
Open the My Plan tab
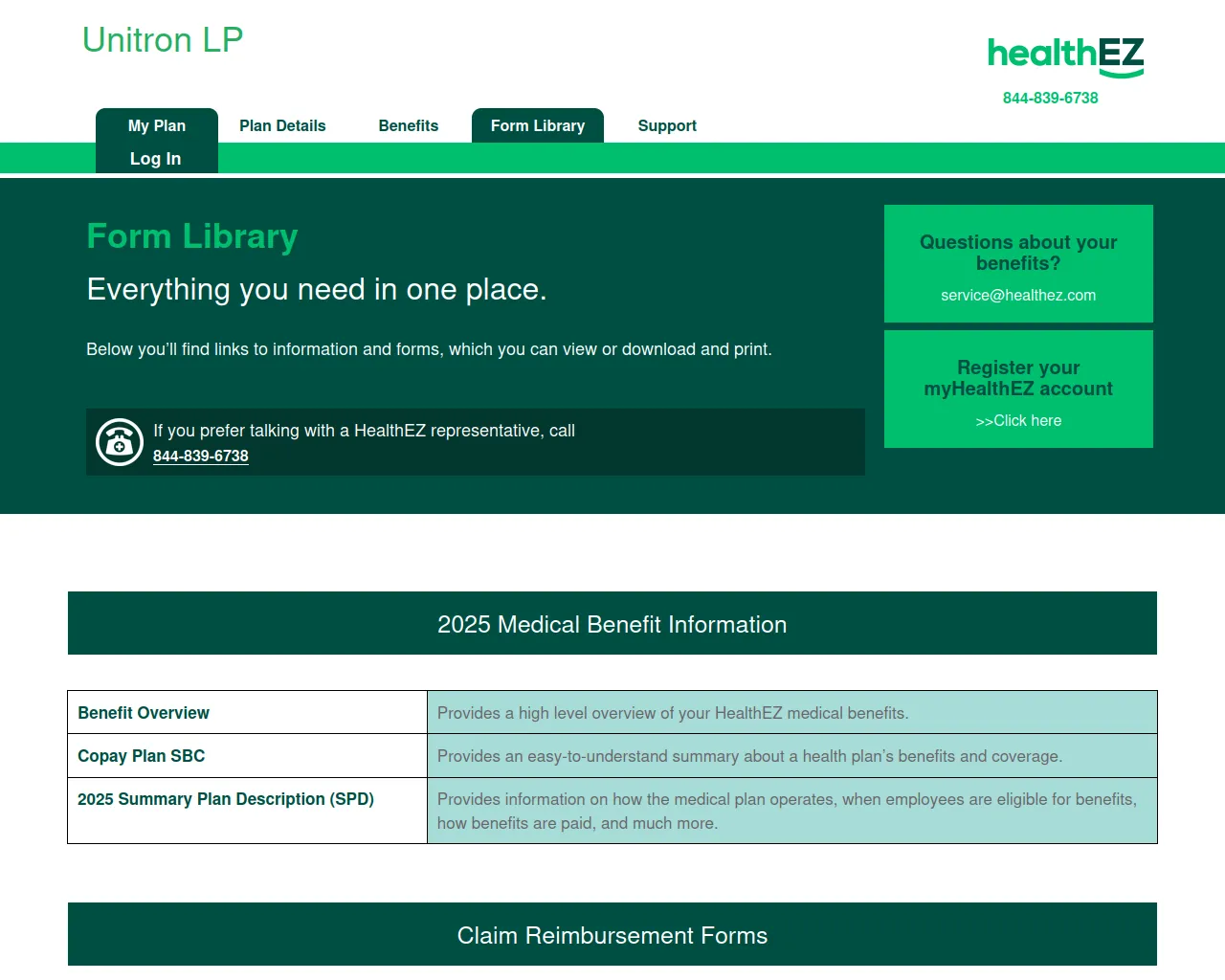pos(157,125)
